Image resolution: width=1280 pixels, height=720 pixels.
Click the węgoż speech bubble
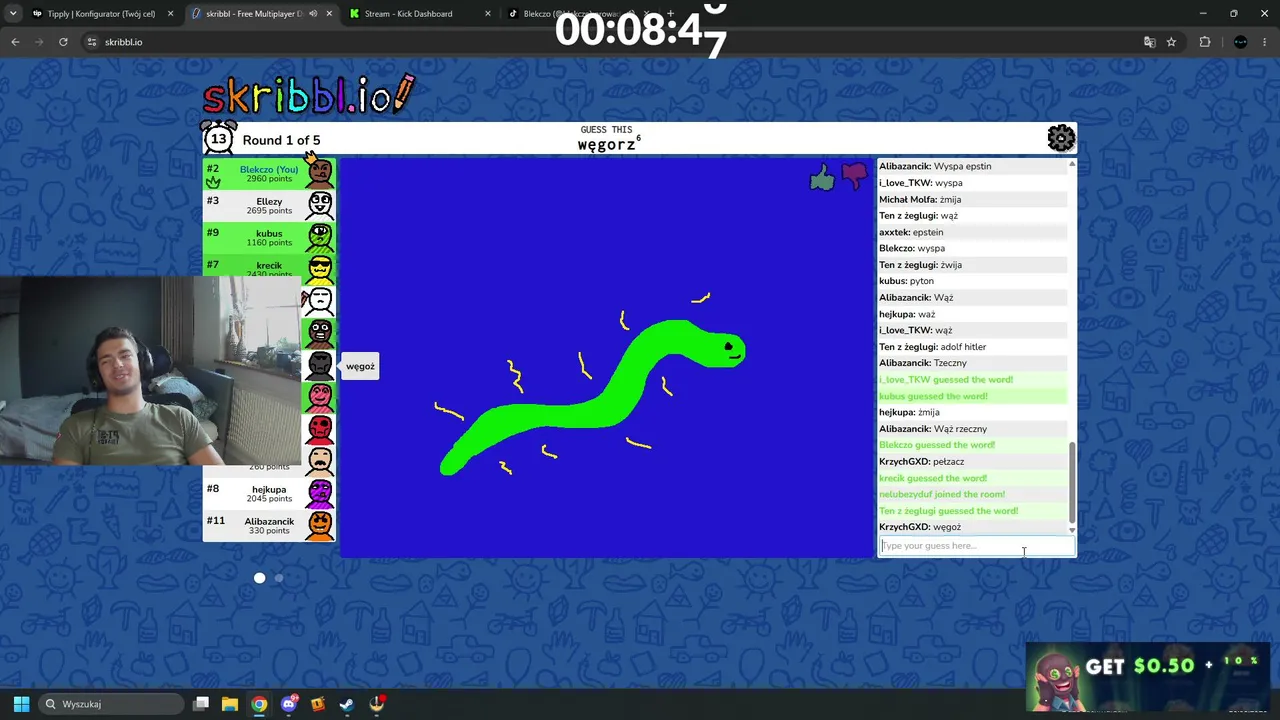(x=360, y=366)
